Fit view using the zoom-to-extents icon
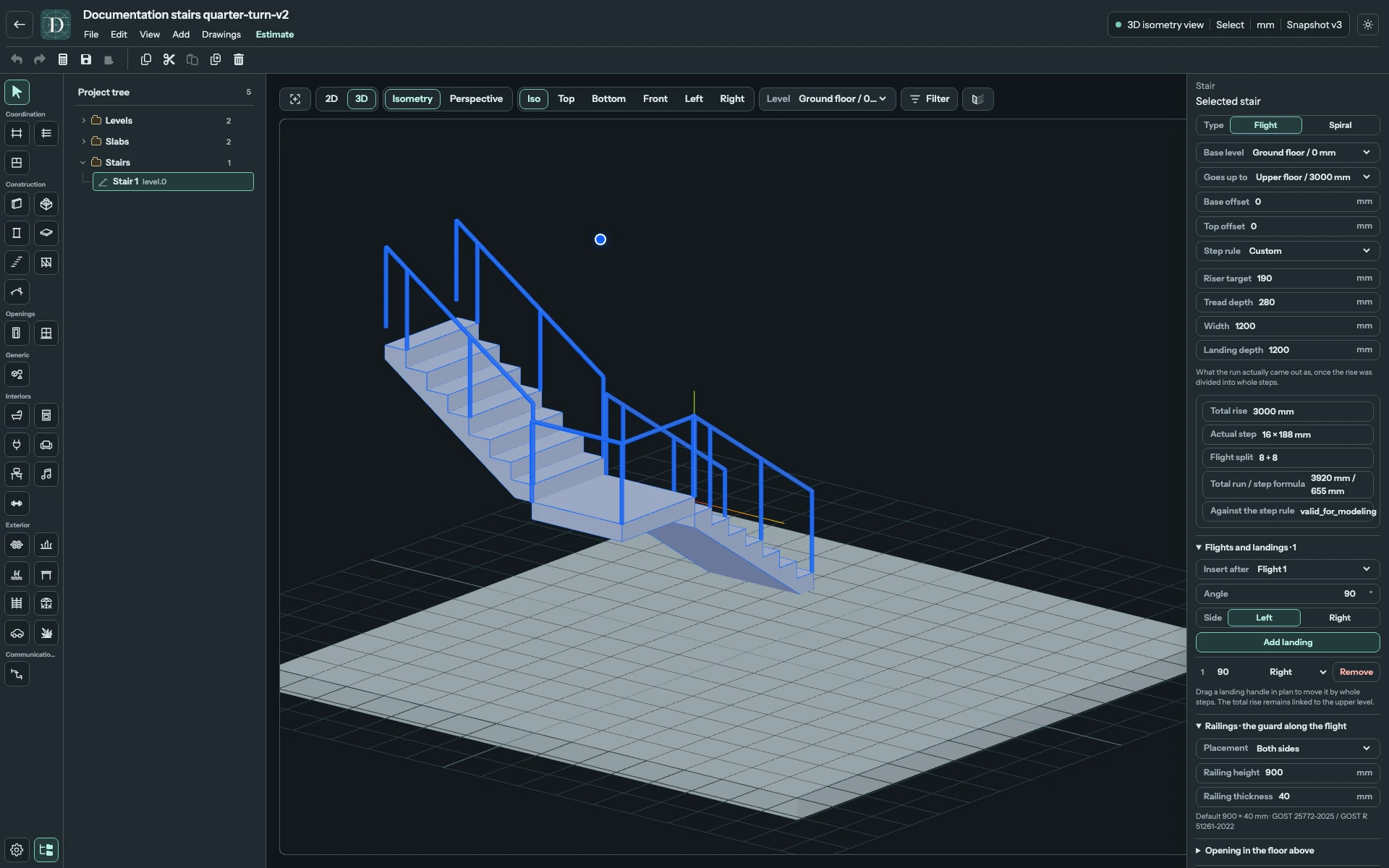Viewport: 1389px width, 868px height. pyautogui.click(x=295, y=99)
